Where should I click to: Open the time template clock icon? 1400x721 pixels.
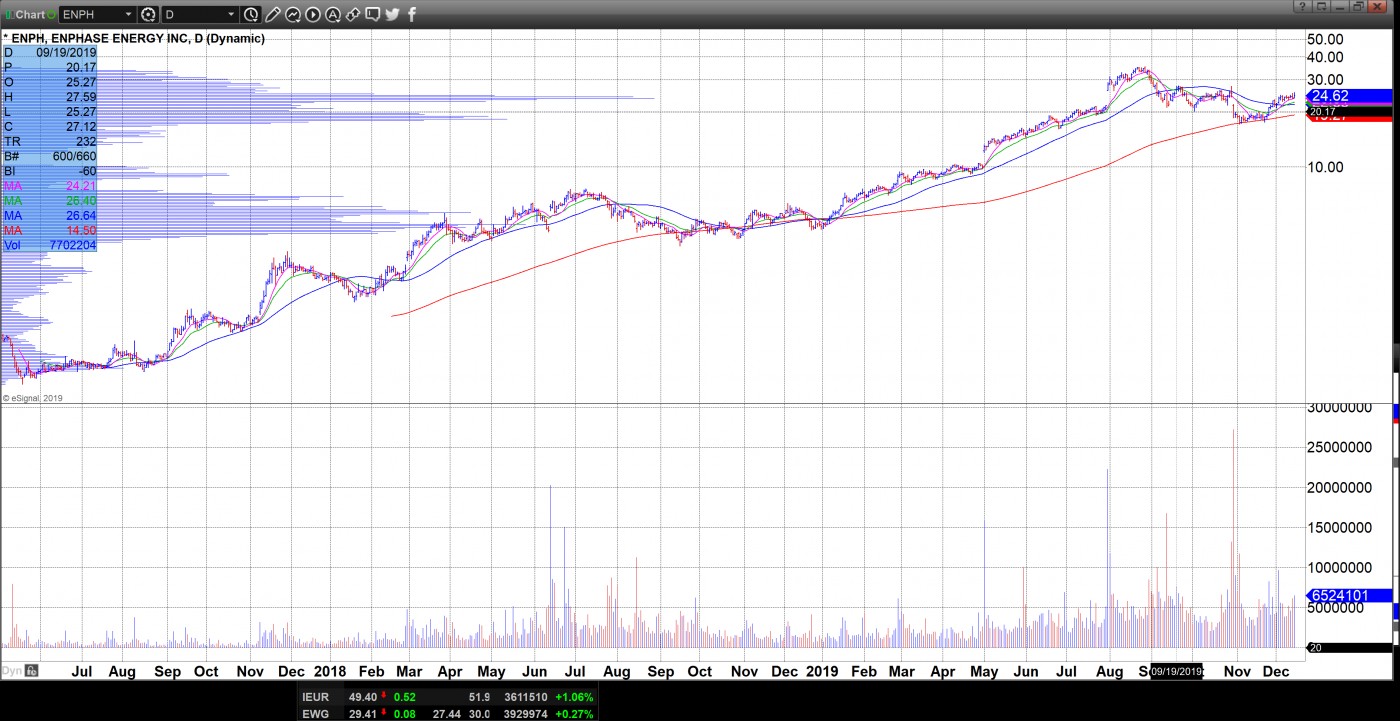click(x=251, y=14)
